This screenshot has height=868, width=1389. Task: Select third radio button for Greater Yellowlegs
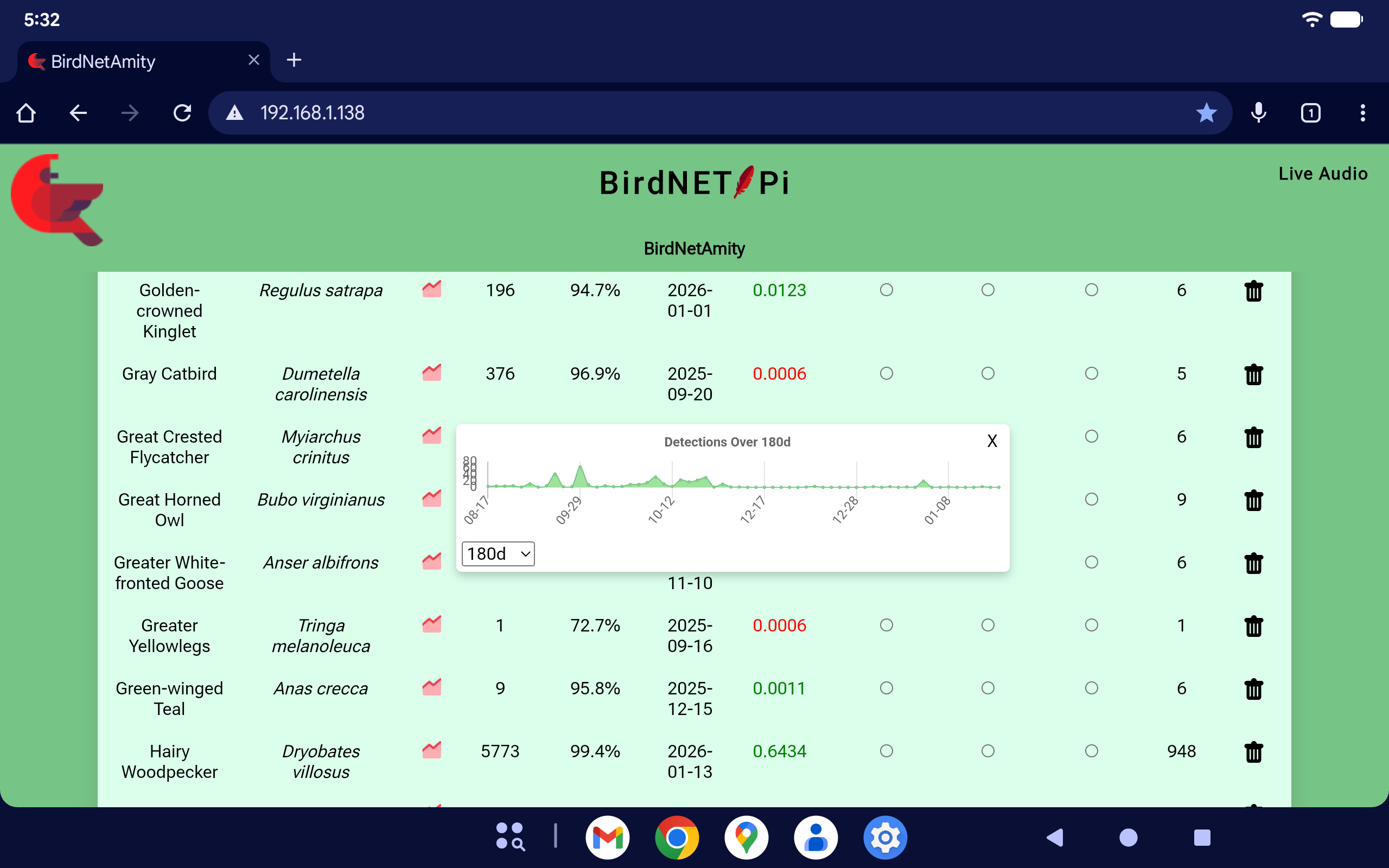tap(1091, 625)
